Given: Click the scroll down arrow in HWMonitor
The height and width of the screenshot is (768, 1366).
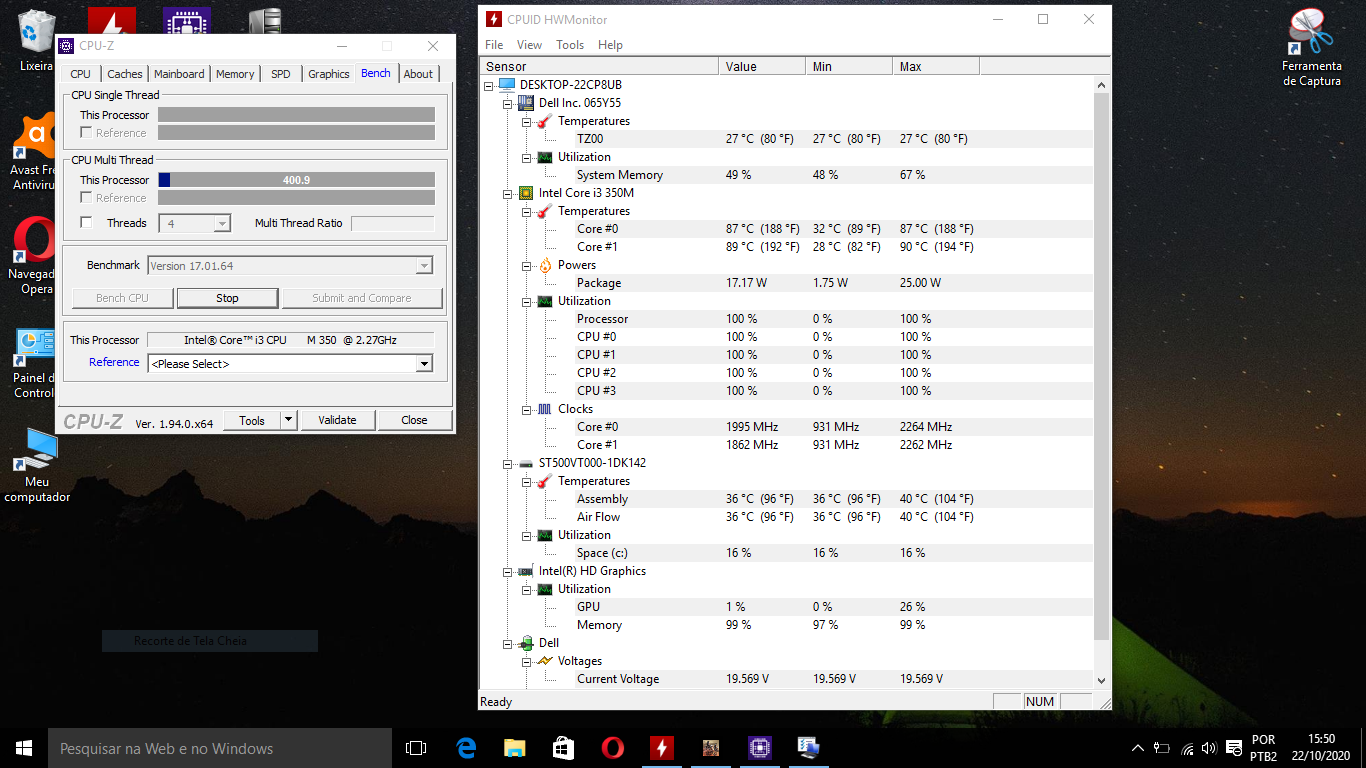Looking at the screenshot, I should 1102,681.
